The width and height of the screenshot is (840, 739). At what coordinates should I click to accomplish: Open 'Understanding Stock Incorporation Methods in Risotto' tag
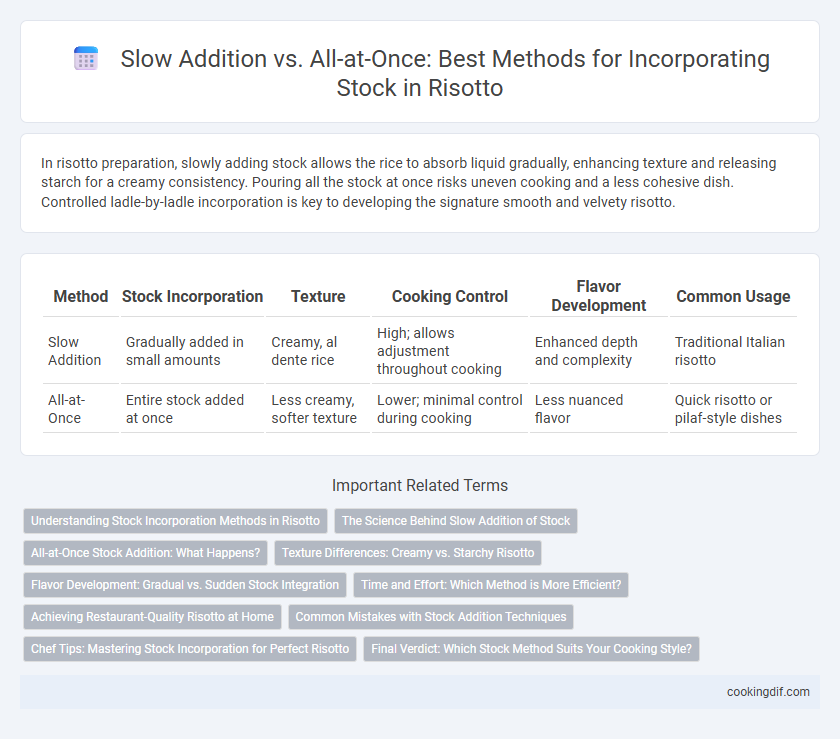pos(175,521)
